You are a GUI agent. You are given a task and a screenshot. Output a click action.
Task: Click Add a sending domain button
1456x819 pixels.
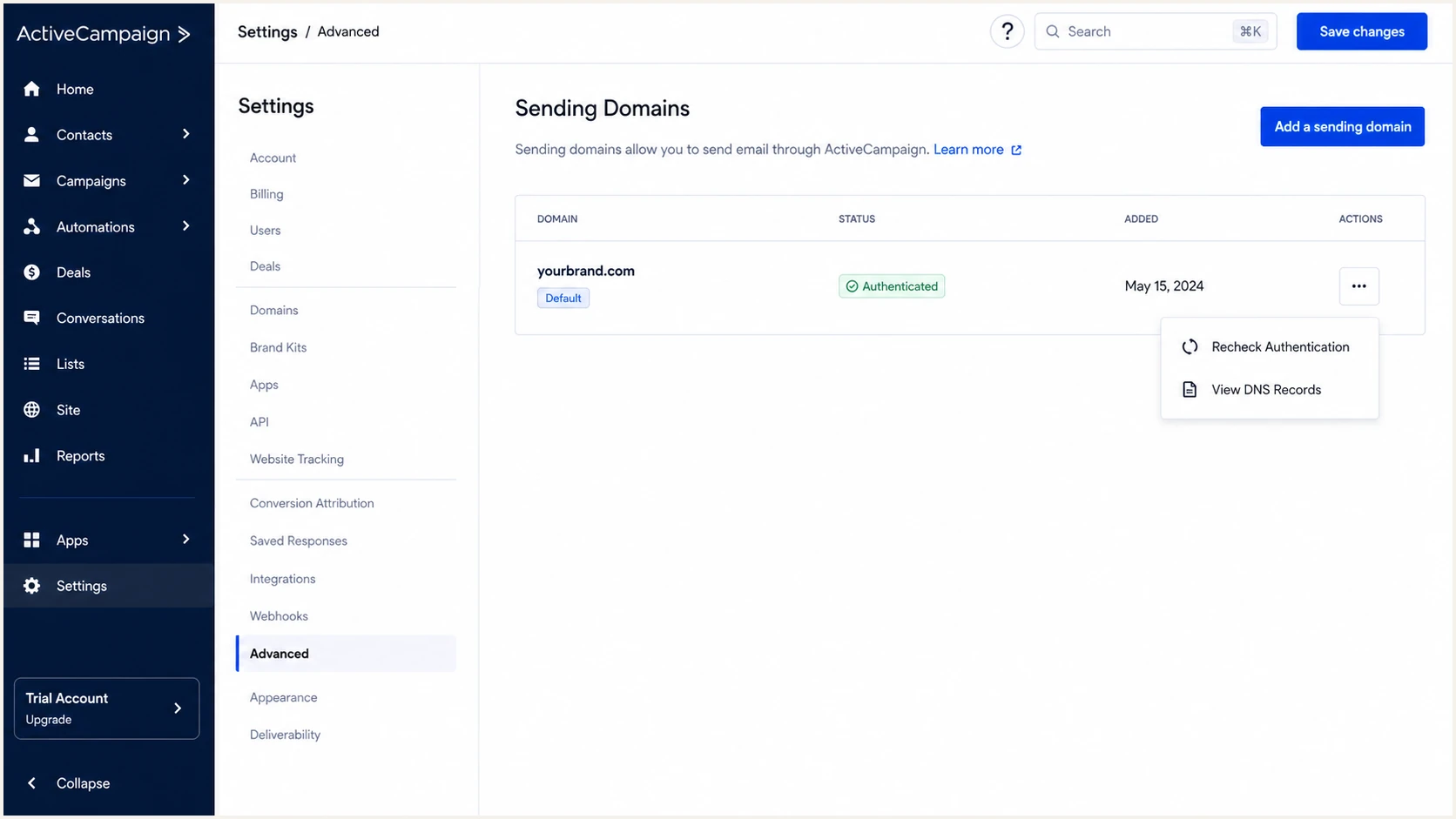[x=1342, y=126]
